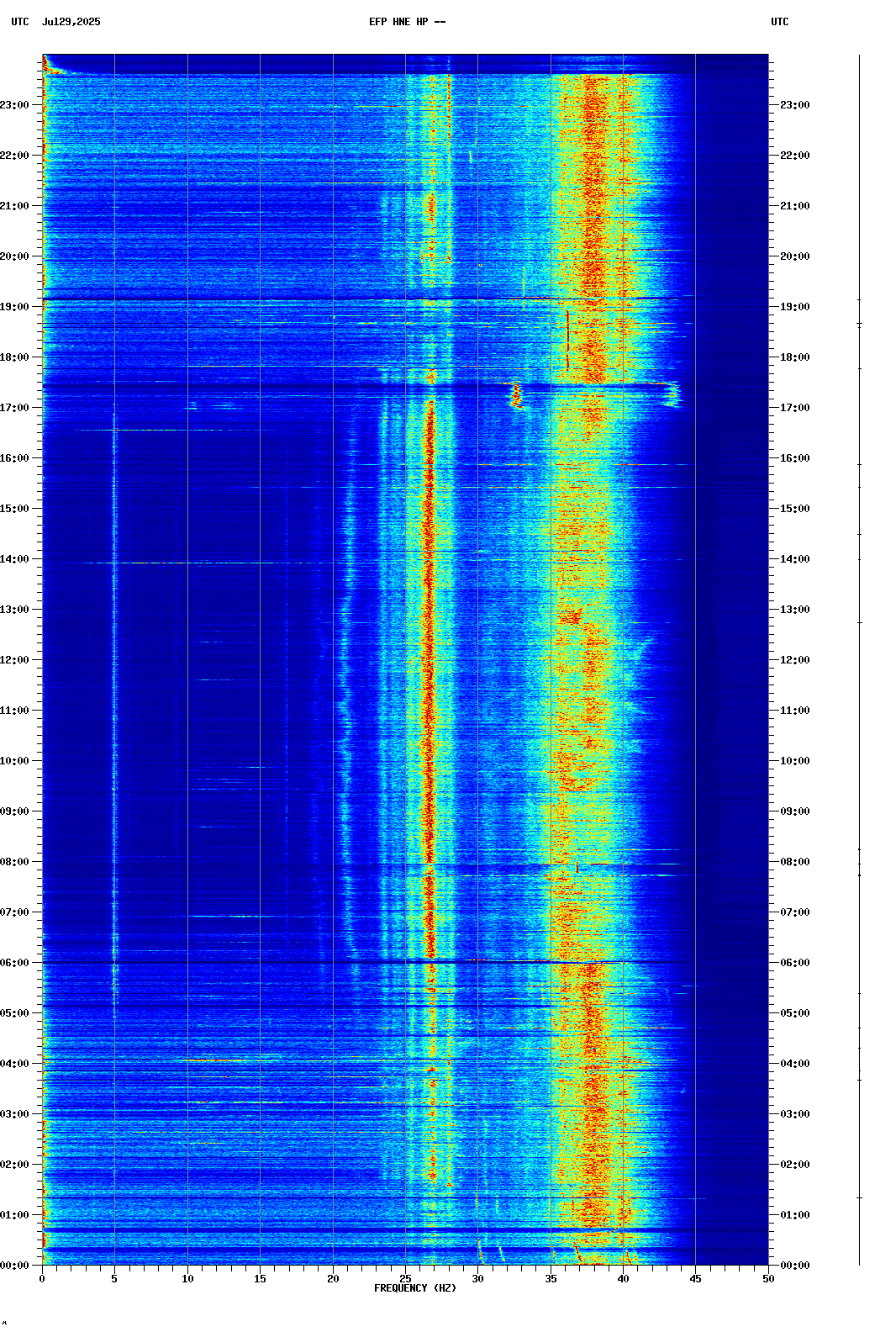Click the 00:00 label on the left axis
Viewport: 896px width, 1332px height.
point(14,1266)
